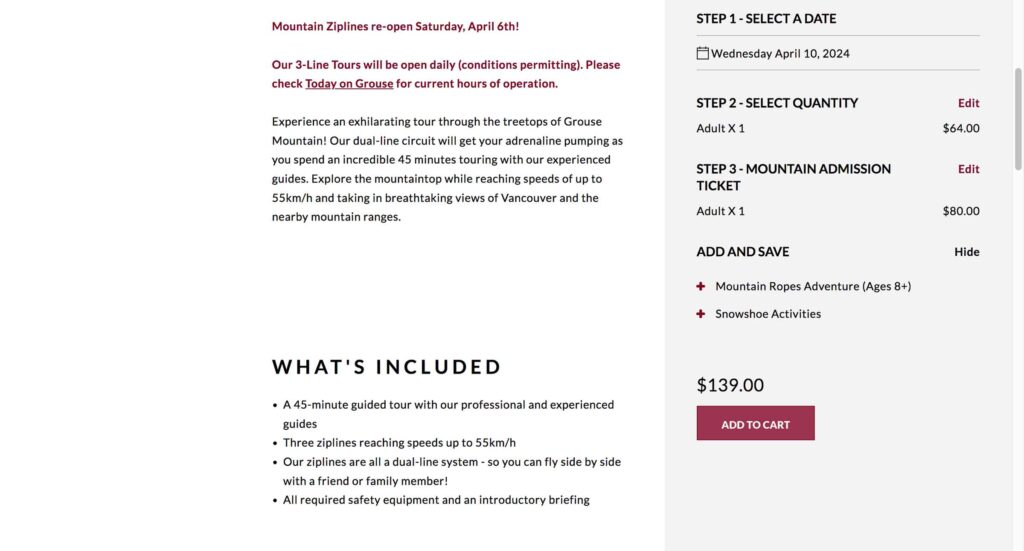This screenshot has height=551, width=1024.
Task: Click the $64.00 adult zipline price
Action: [960, 129]
